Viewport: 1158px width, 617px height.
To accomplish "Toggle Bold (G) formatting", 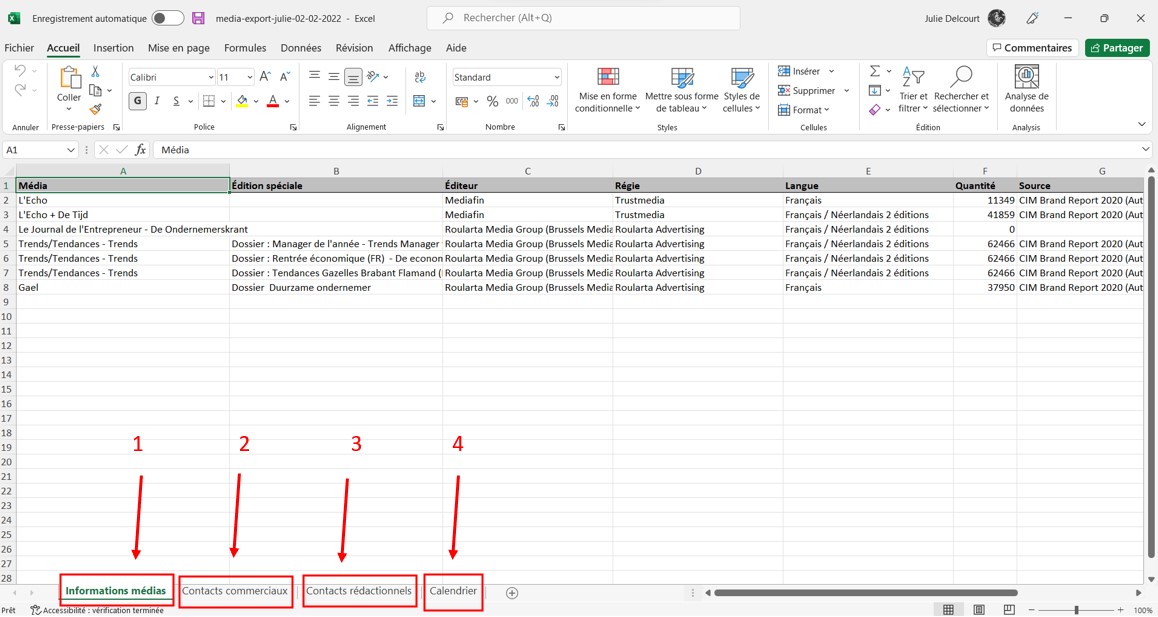I will point(137,101).
